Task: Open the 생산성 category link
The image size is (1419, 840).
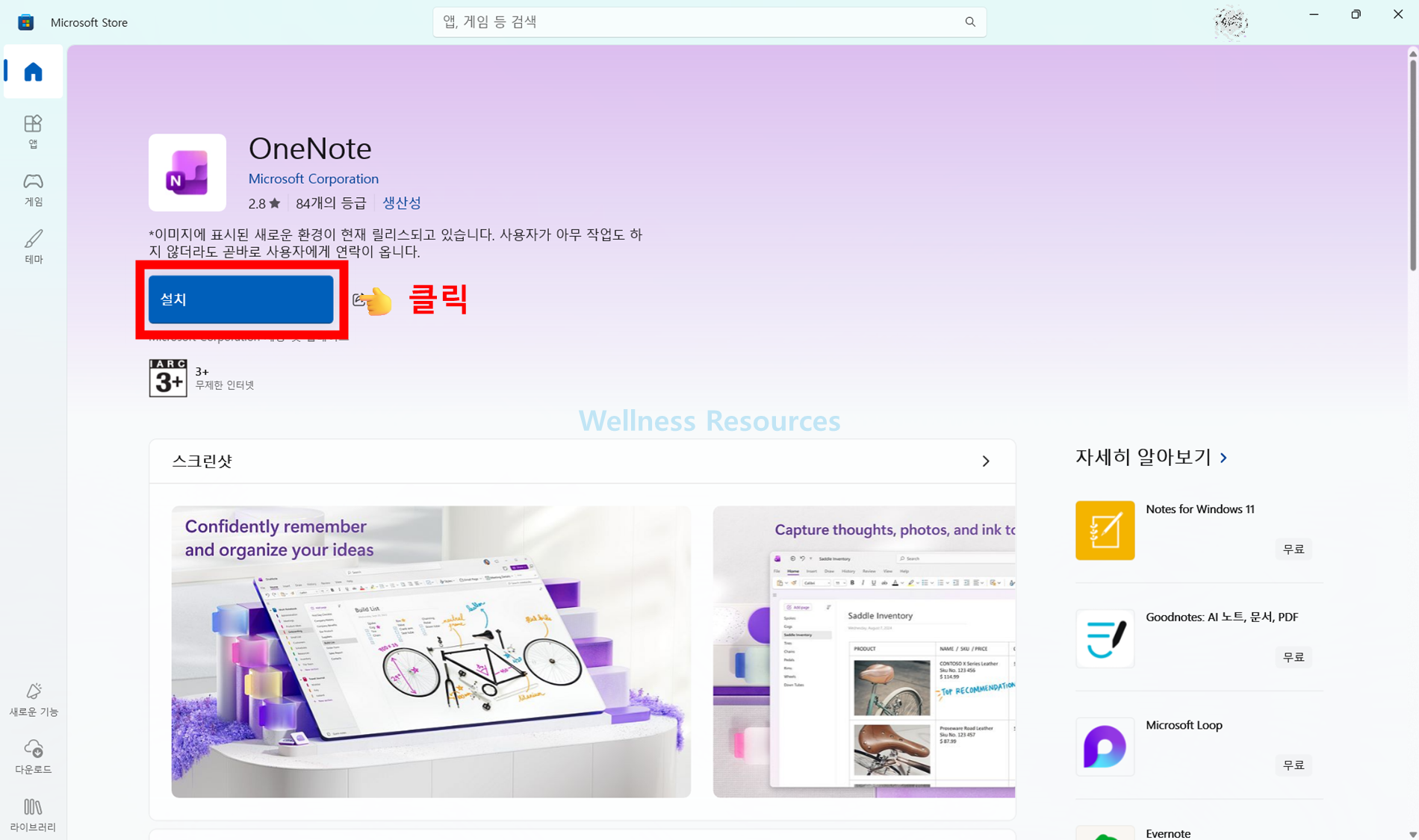Action: (402, 202)
